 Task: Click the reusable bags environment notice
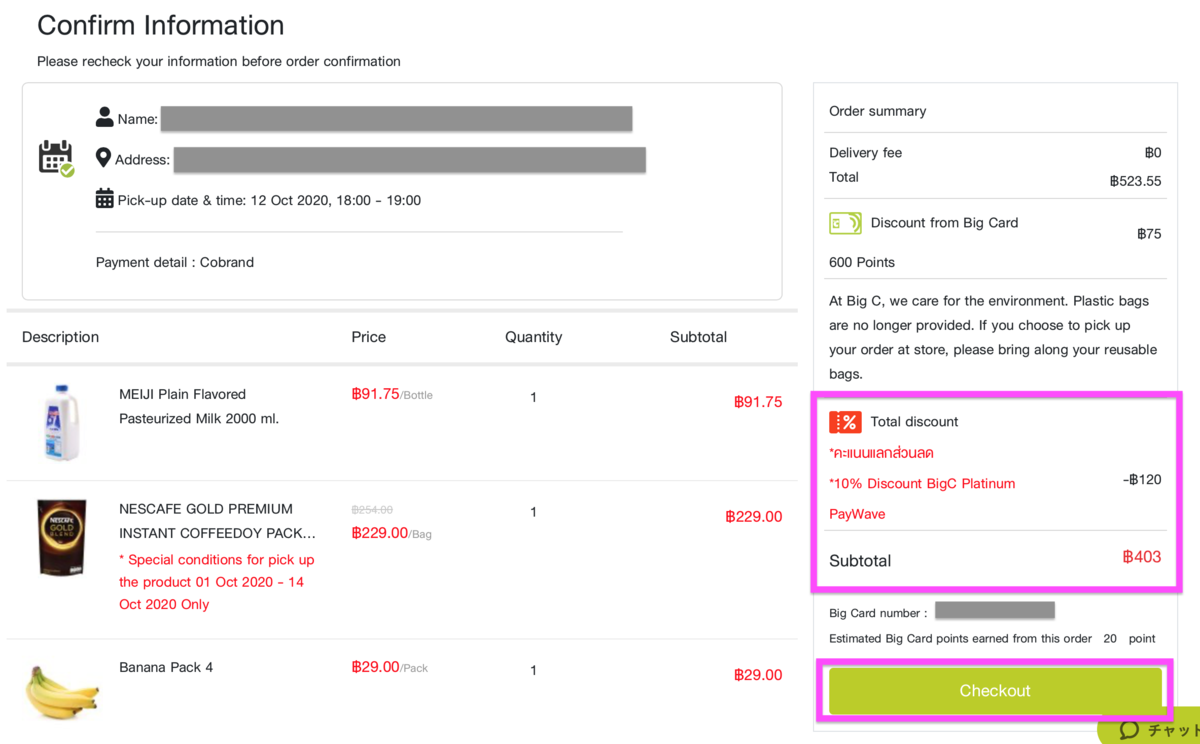pos(993,337)
